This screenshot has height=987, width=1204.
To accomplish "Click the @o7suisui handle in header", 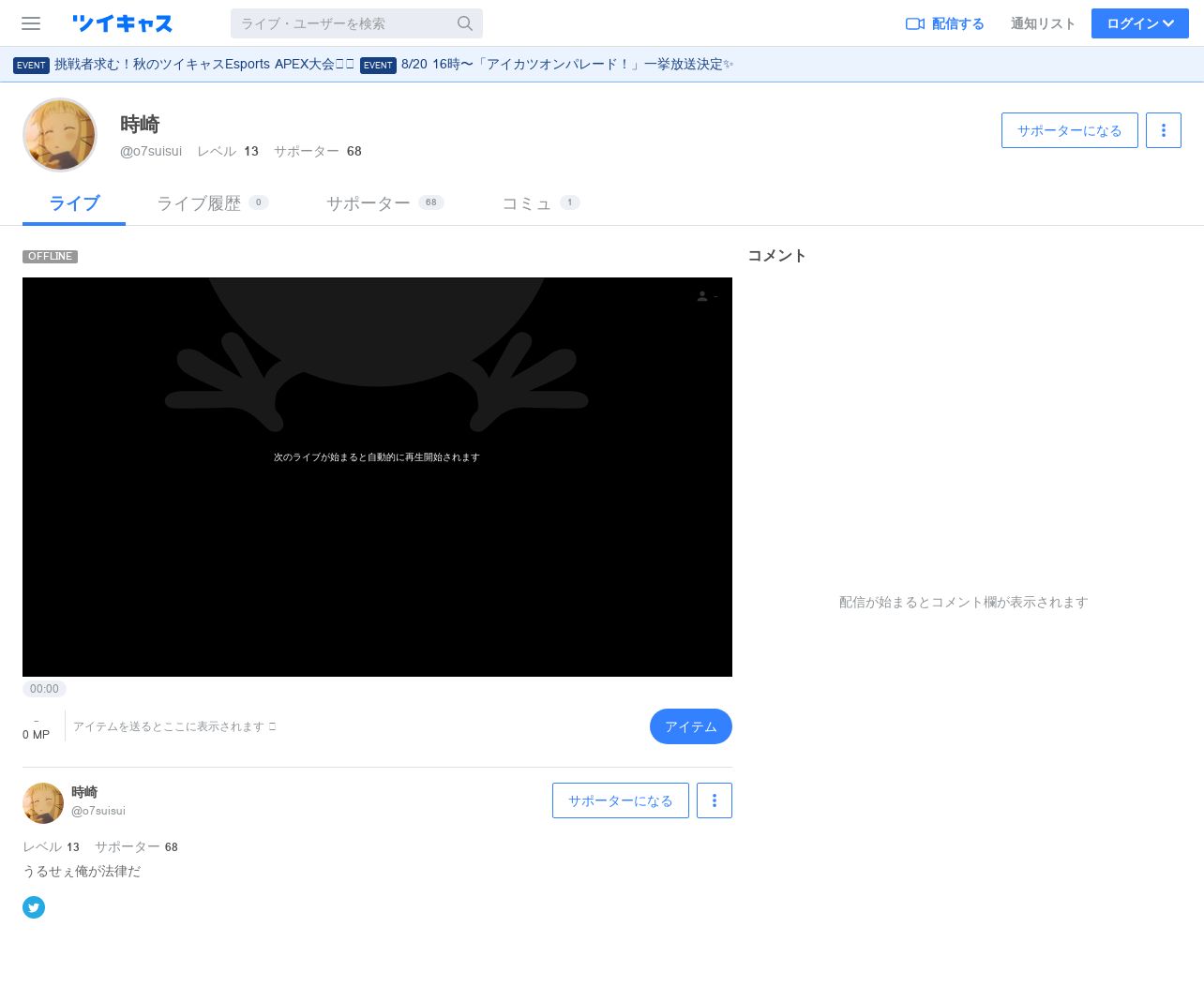I will click(x=151, y=151).
